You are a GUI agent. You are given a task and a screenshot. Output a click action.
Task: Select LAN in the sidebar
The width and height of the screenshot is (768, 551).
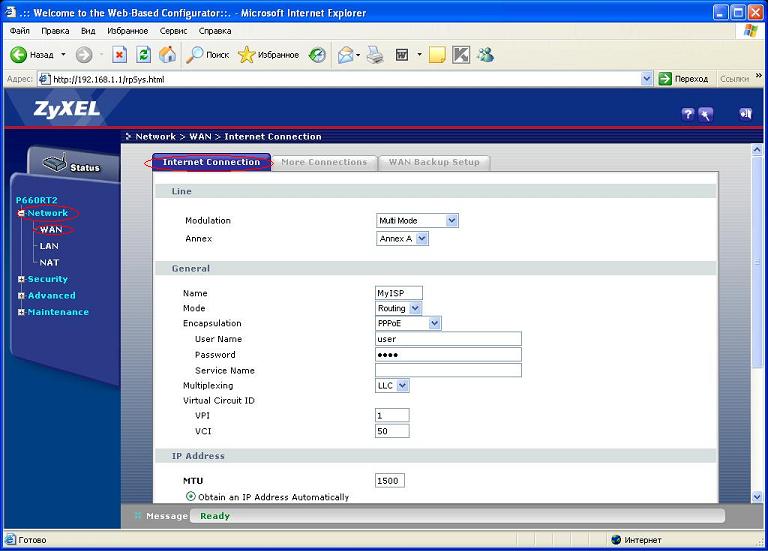[49, 246]
